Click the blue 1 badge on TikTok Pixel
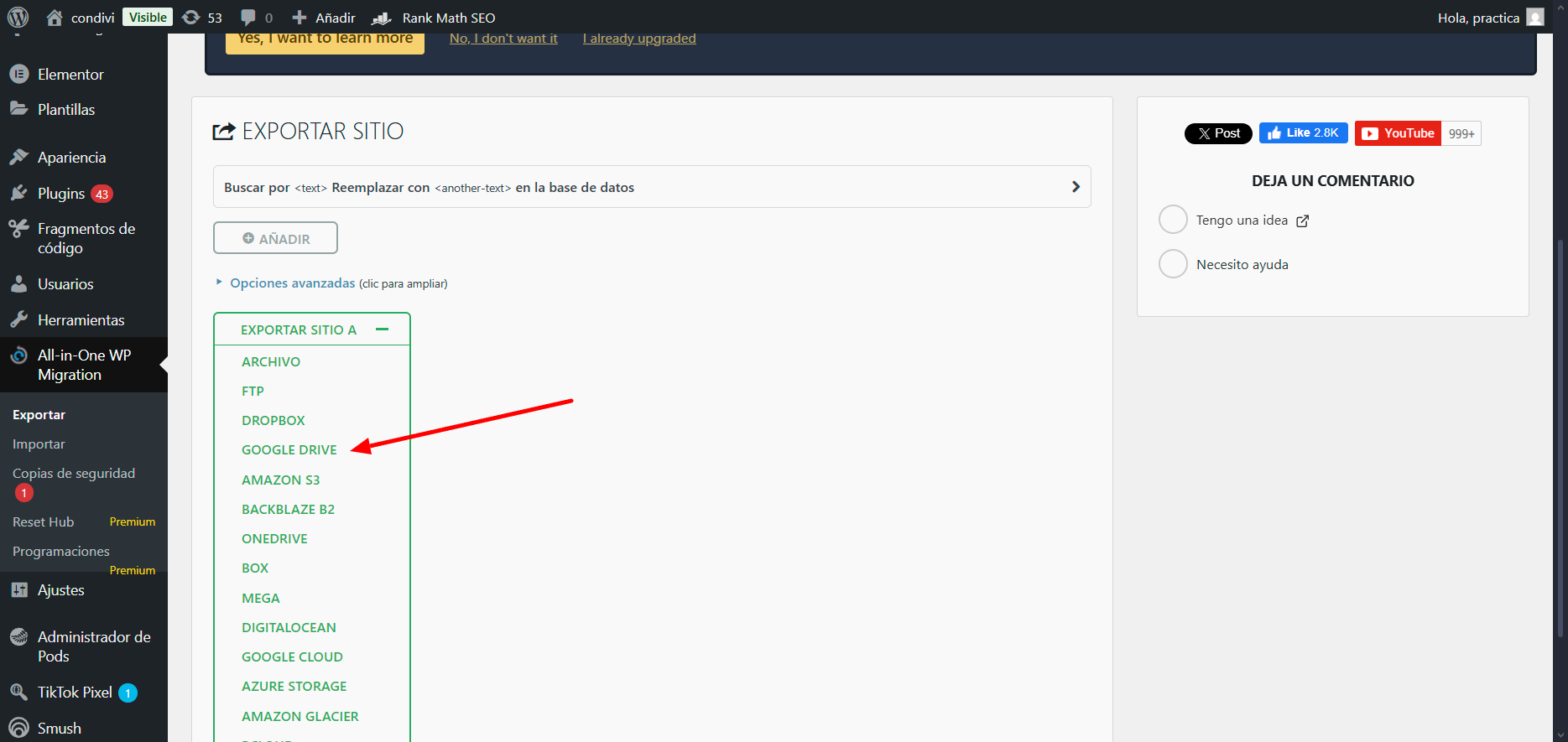 128,693
